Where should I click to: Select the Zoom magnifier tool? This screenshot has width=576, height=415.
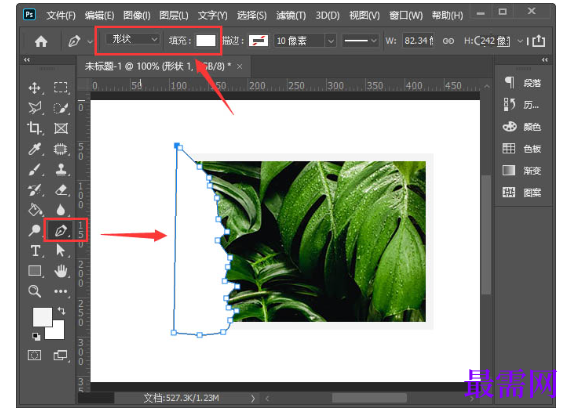[35, 291]
